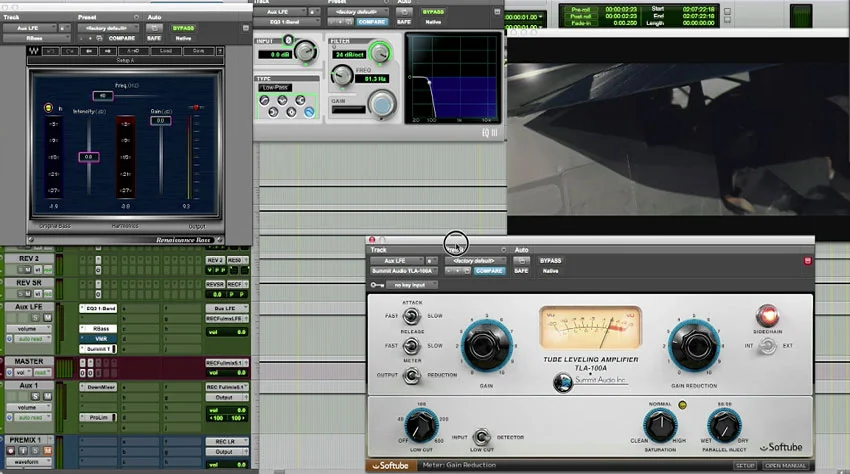Viewport: 850px width, 474px height.
Task: Toggle the TLA-100A Meter output/reduction switch
Action: coord(412,375)
